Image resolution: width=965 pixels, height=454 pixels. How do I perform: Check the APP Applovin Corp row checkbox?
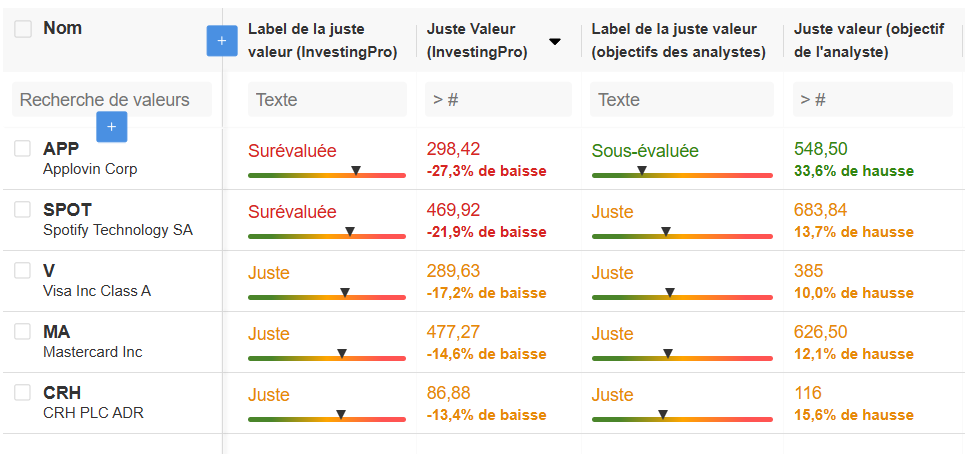[23, 149]
